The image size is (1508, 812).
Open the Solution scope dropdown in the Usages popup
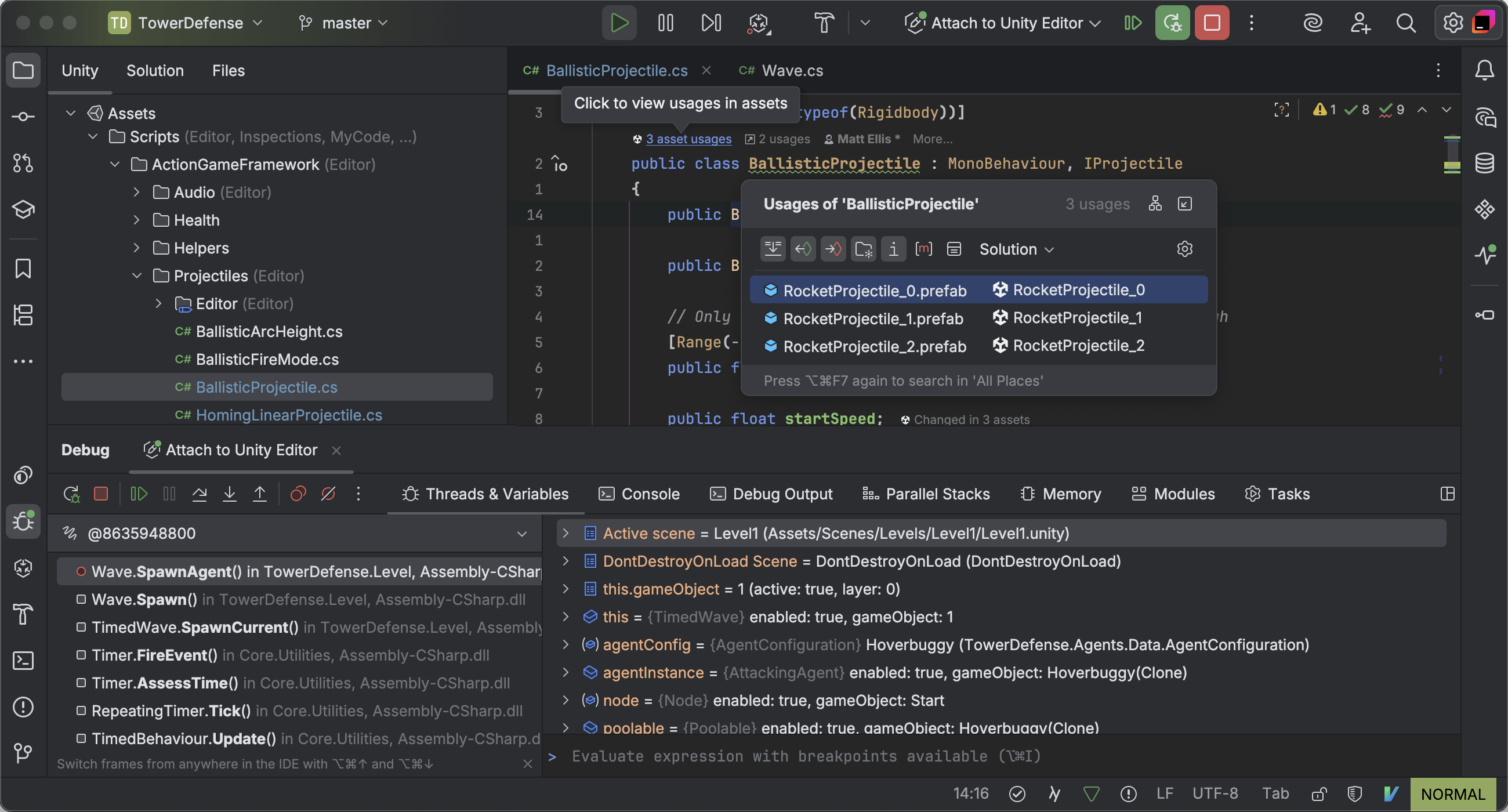[x=1016, y=249]
